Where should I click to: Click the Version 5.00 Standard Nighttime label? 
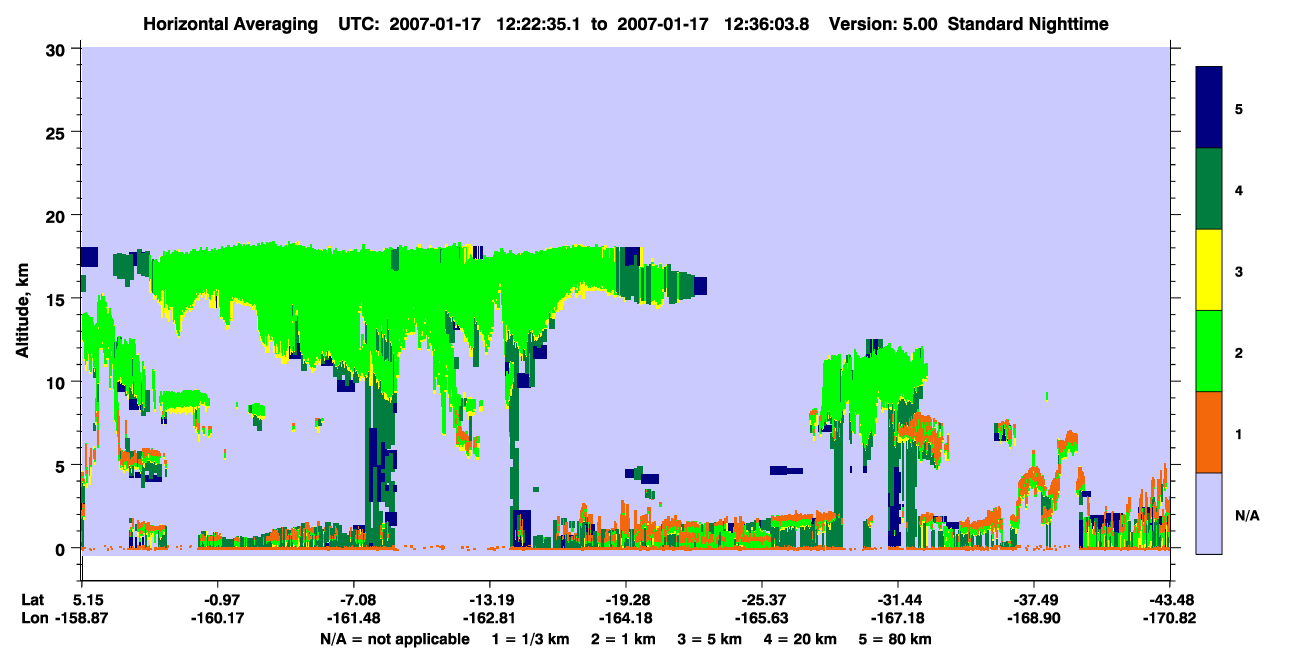coord(968,24)
